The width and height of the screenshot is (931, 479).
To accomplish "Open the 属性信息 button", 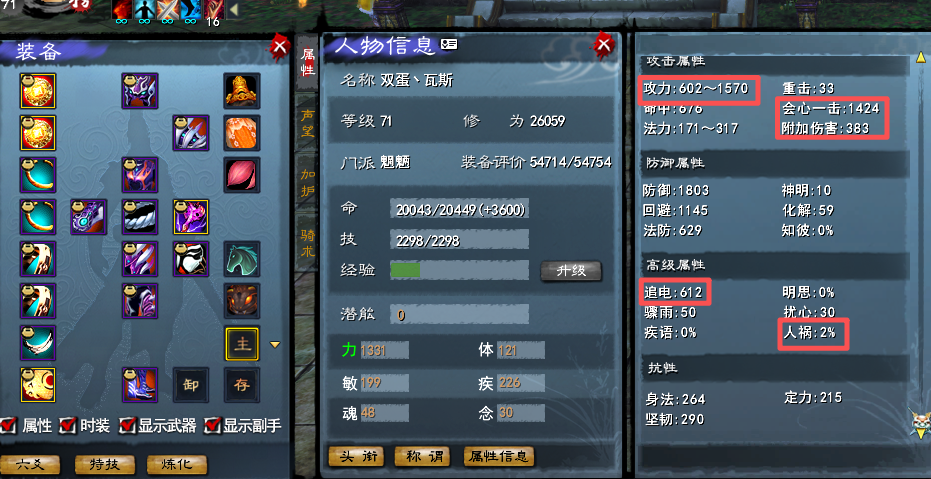I will click(x=499, y=456).
